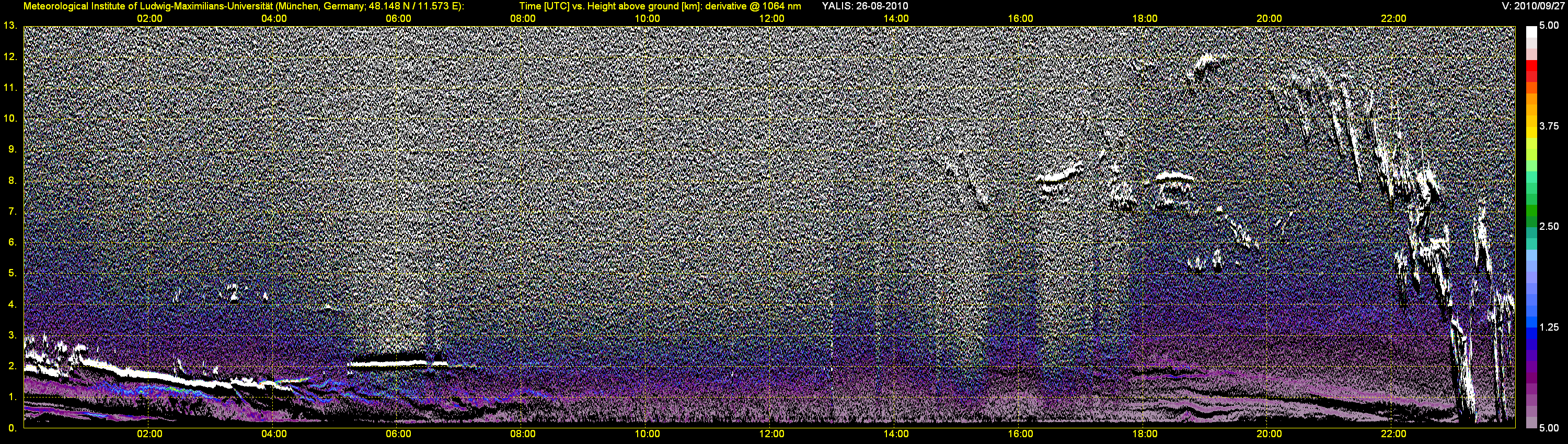This screenshot has height=444, width=1568.
Task: Click the 2.50 value on color scale
Action: (x=1549, y=226)
